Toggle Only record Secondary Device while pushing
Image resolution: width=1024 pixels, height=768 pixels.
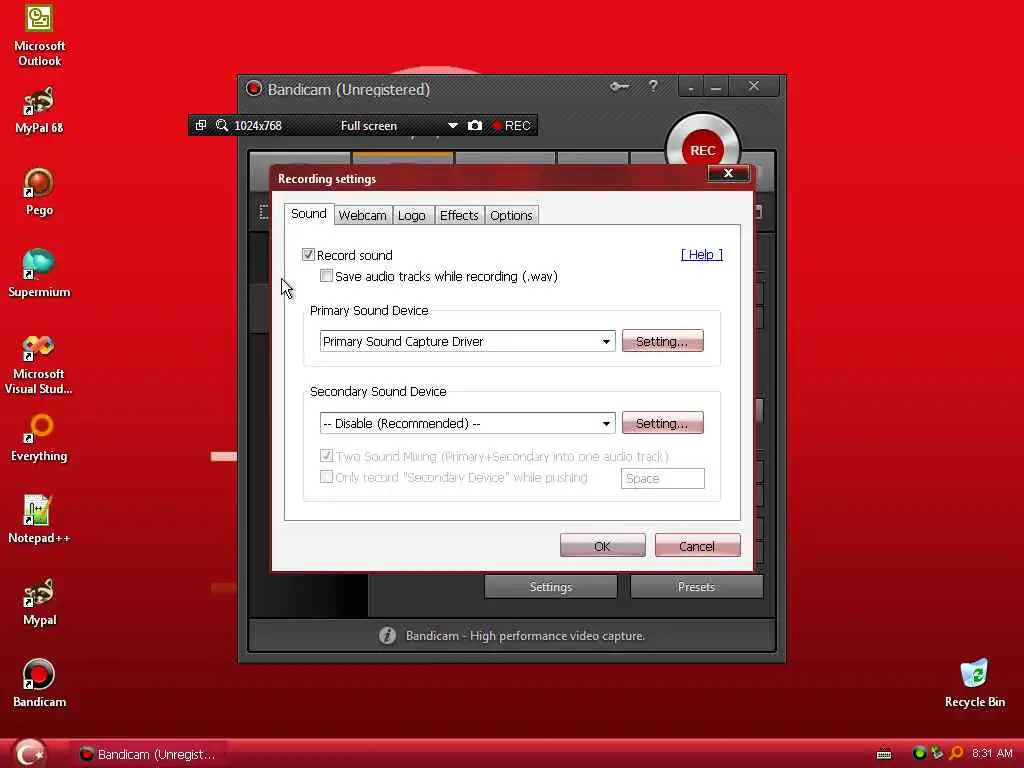pyautogui.click(x=326, y=477)
